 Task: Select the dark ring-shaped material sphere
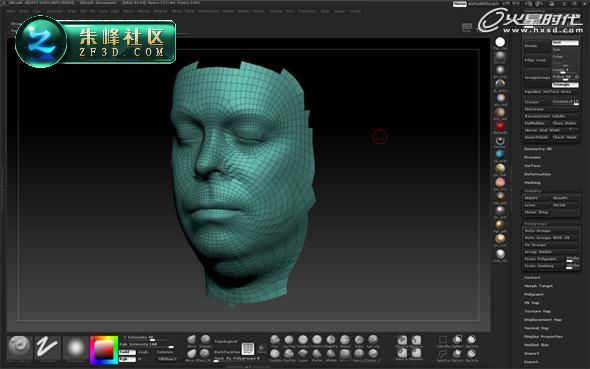click(x=500, y=140)
